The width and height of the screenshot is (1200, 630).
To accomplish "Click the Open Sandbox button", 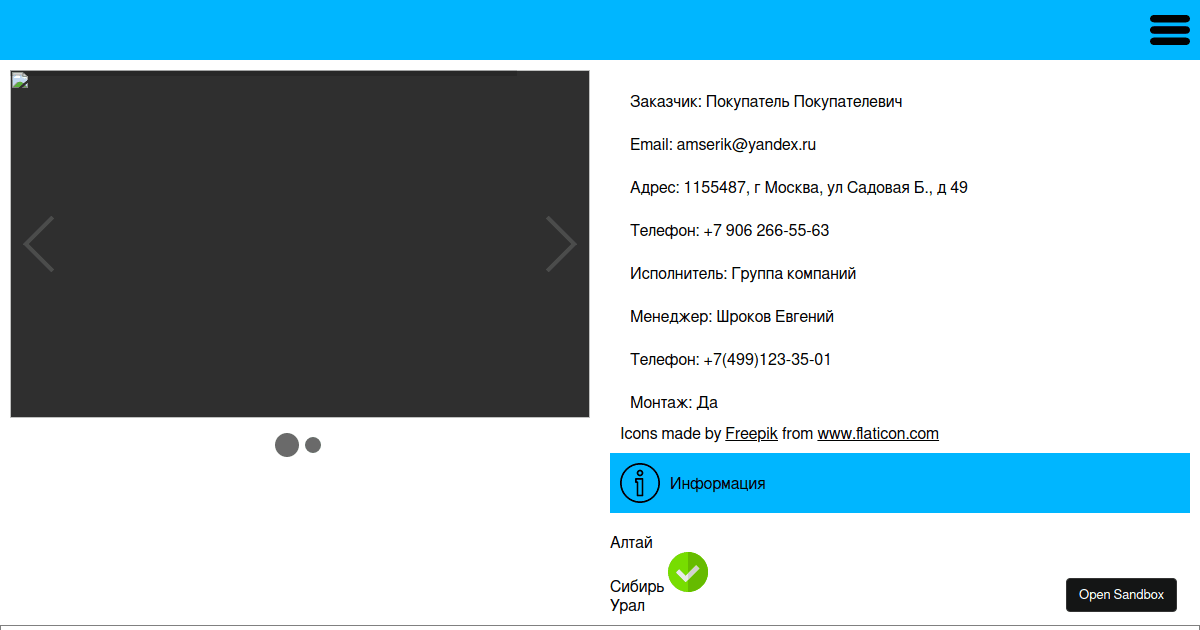I will 1121,594.
